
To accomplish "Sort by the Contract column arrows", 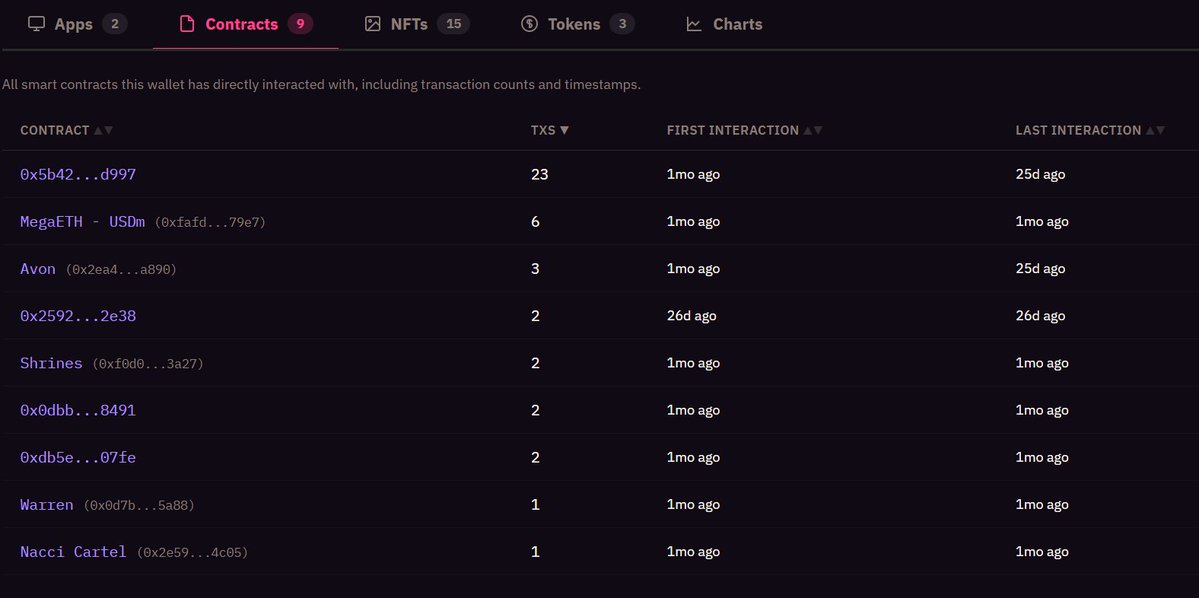I will pyautogui.click(x=103, y=131).
